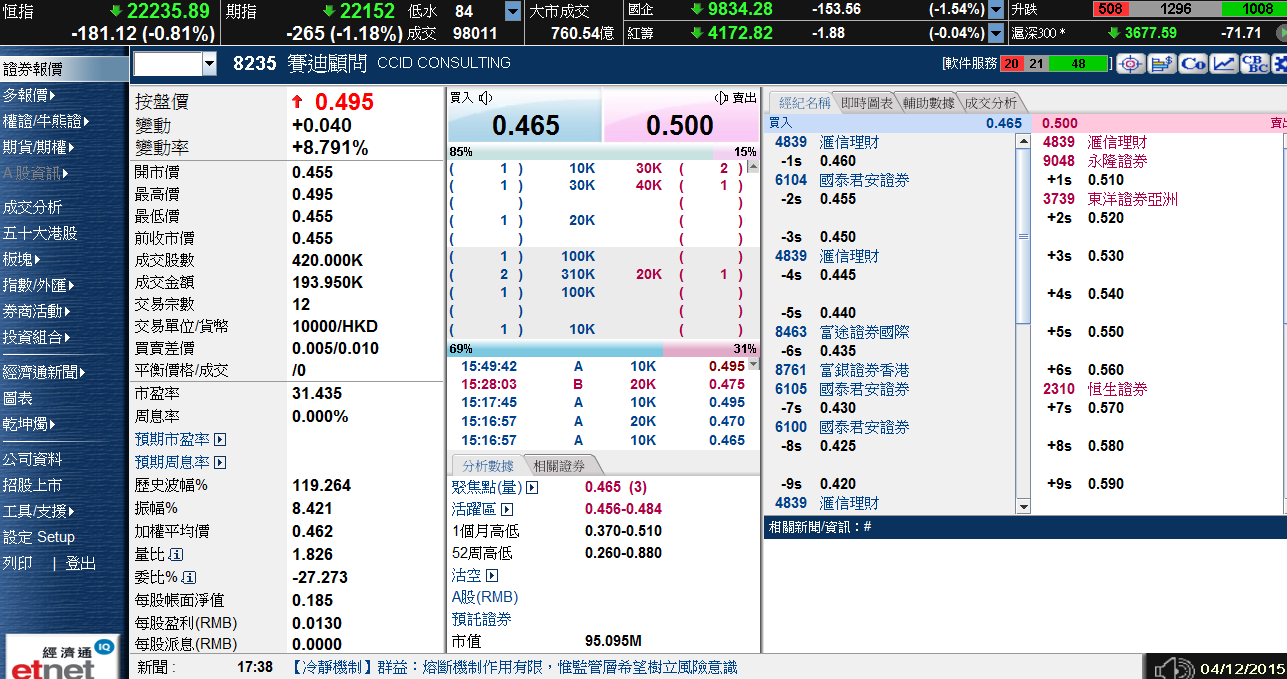The height and width of the screenshot is (679, 1287).
Task: Open the Co company info icon
Action: [x=1193, y=64]
